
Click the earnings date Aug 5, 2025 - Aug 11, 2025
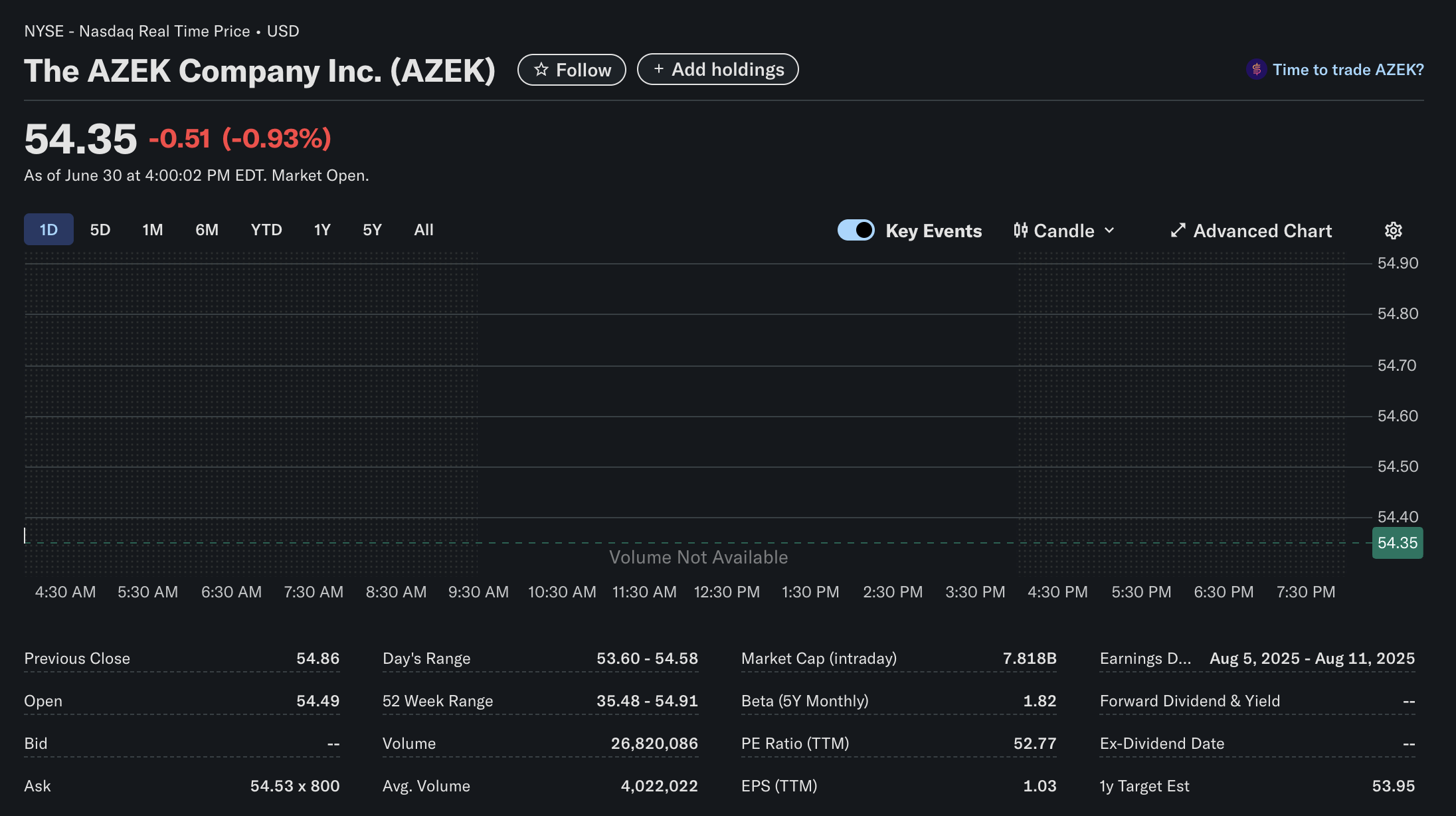(1312, 659)
